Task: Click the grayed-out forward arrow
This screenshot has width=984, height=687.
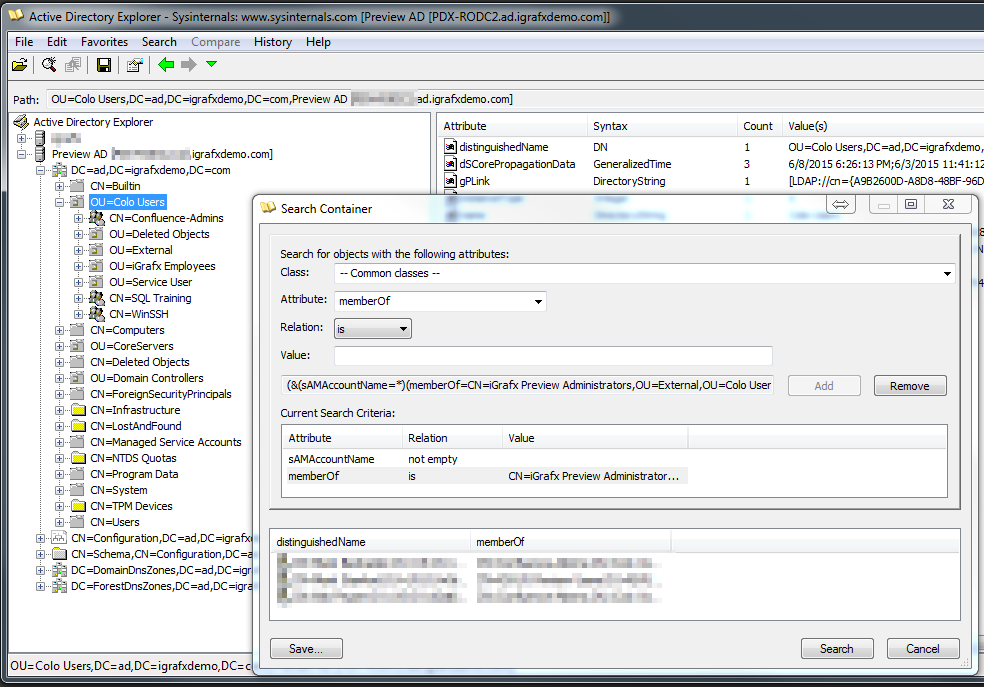Action: [x=188, y=64]
